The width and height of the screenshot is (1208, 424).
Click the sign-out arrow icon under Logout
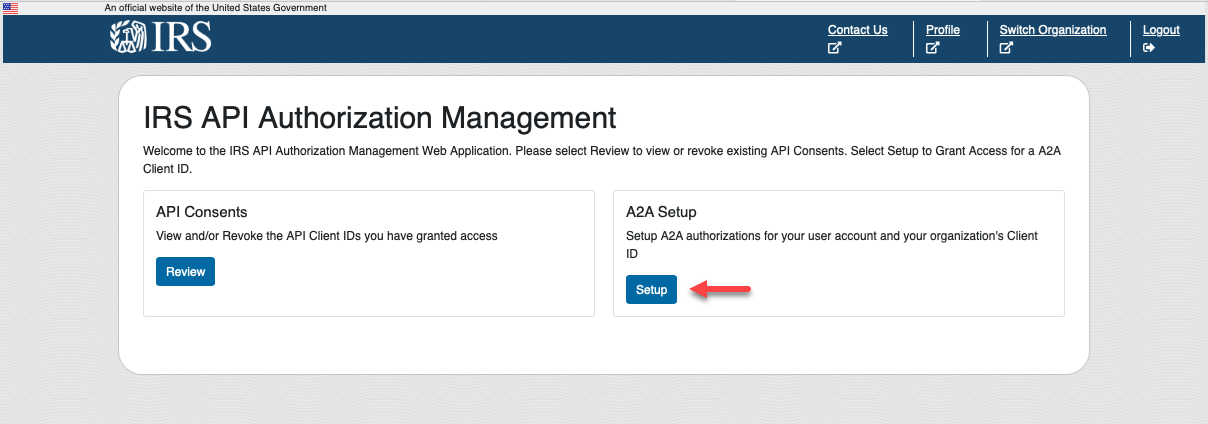point(1149,47)
